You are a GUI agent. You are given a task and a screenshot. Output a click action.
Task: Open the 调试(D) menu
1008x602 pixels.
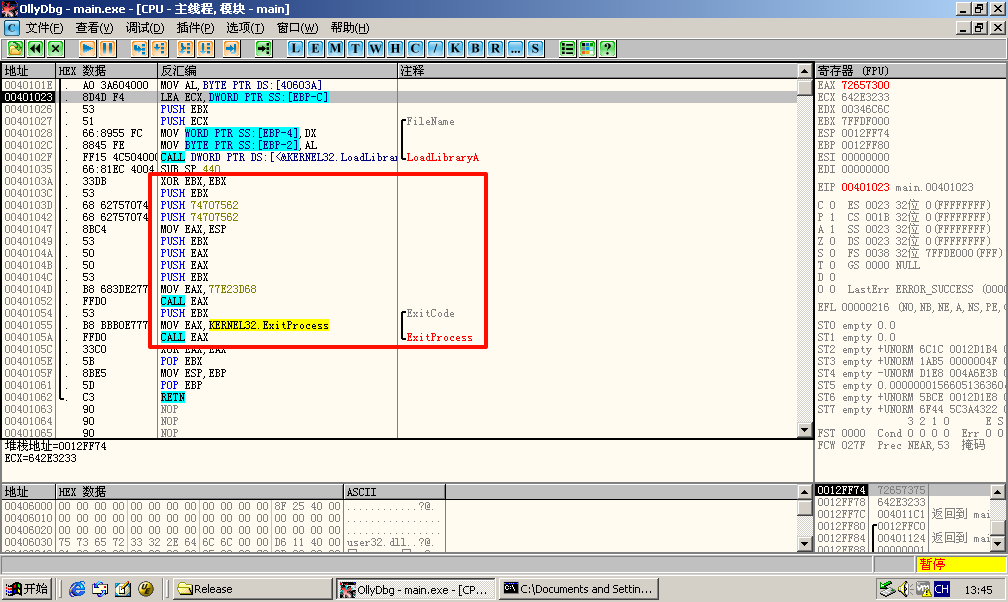click(x=145, y=28)
